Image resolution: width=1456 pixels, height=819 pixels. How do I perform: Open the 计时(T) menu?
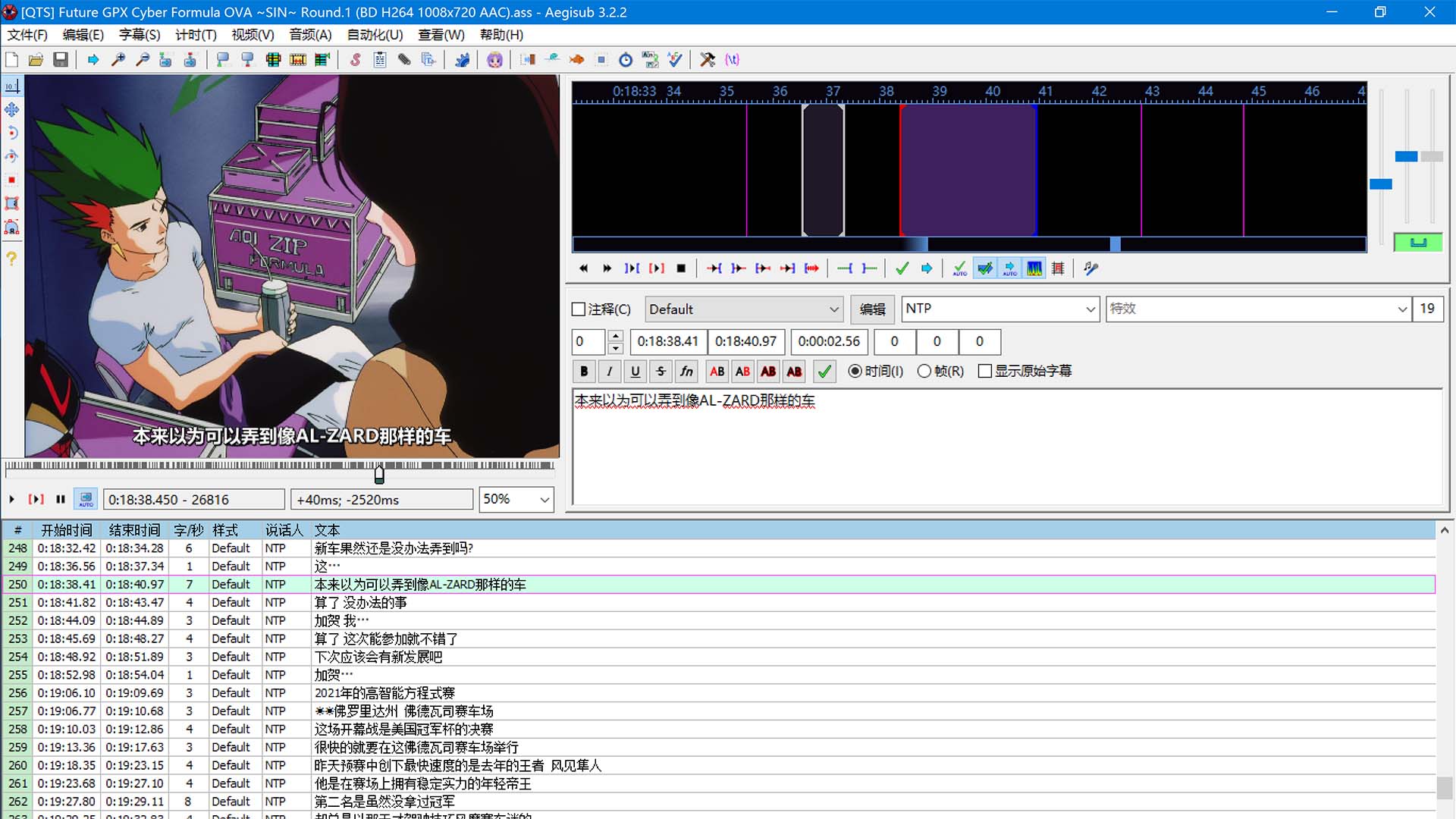click(x=196, y=35)
